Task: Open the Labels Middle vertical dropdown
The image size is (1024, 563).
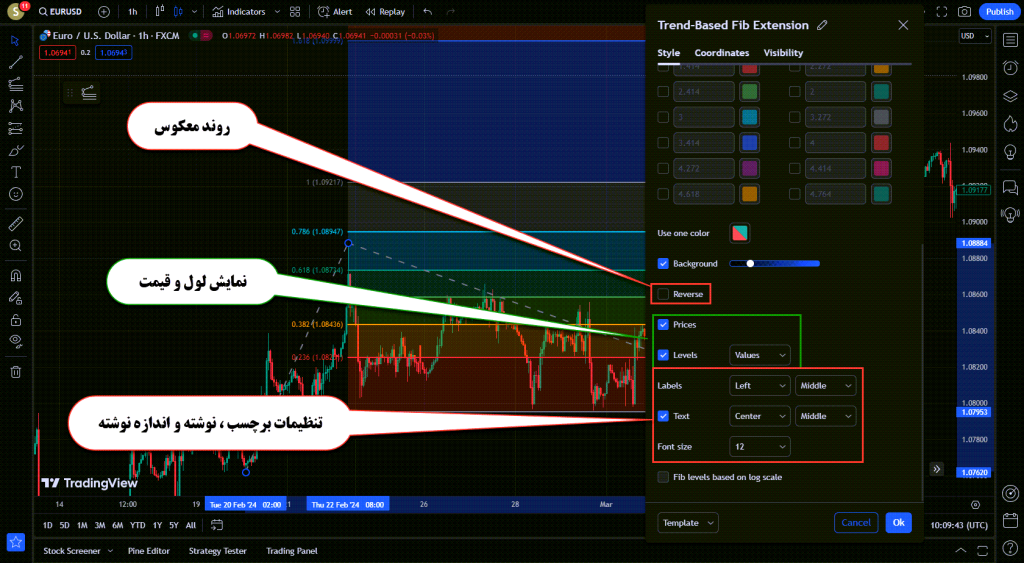Action: point(825,386)
